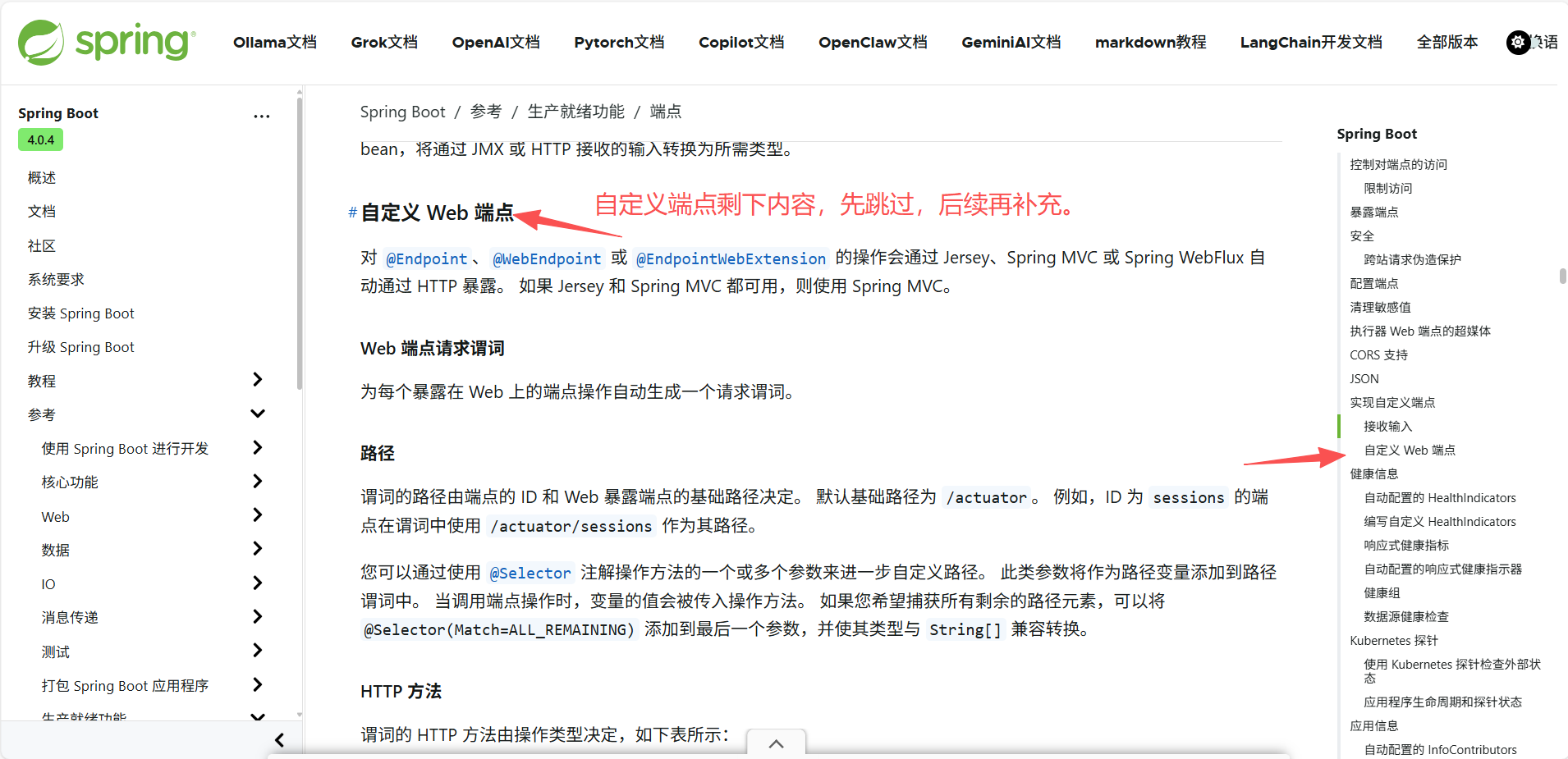This screenshot has height=759, width=1568.
Task: Open 社区 in the left sidebar
Action: [x=42, y=246]
